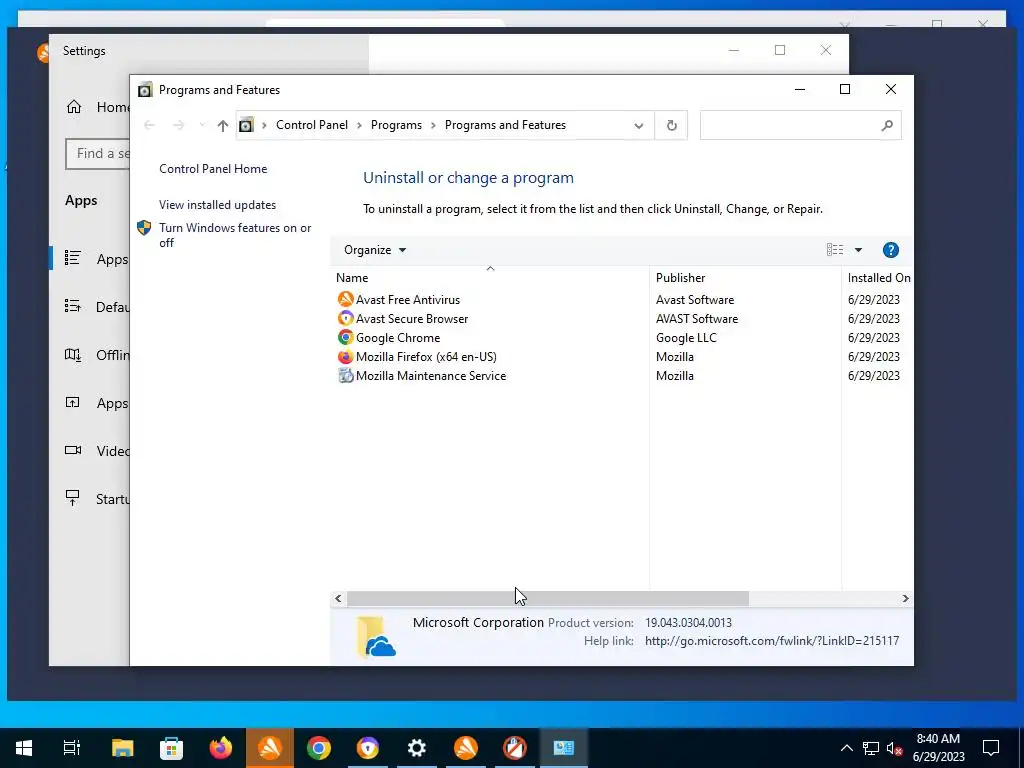Click the scrollbar left arrow
This screenshot has width=1024, height=768.
tap(338, 598)
